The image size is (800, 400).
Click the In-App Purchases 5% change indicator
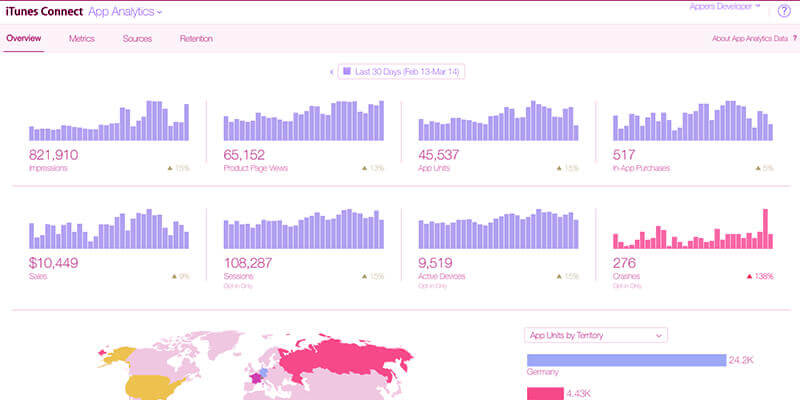point(764,168)
